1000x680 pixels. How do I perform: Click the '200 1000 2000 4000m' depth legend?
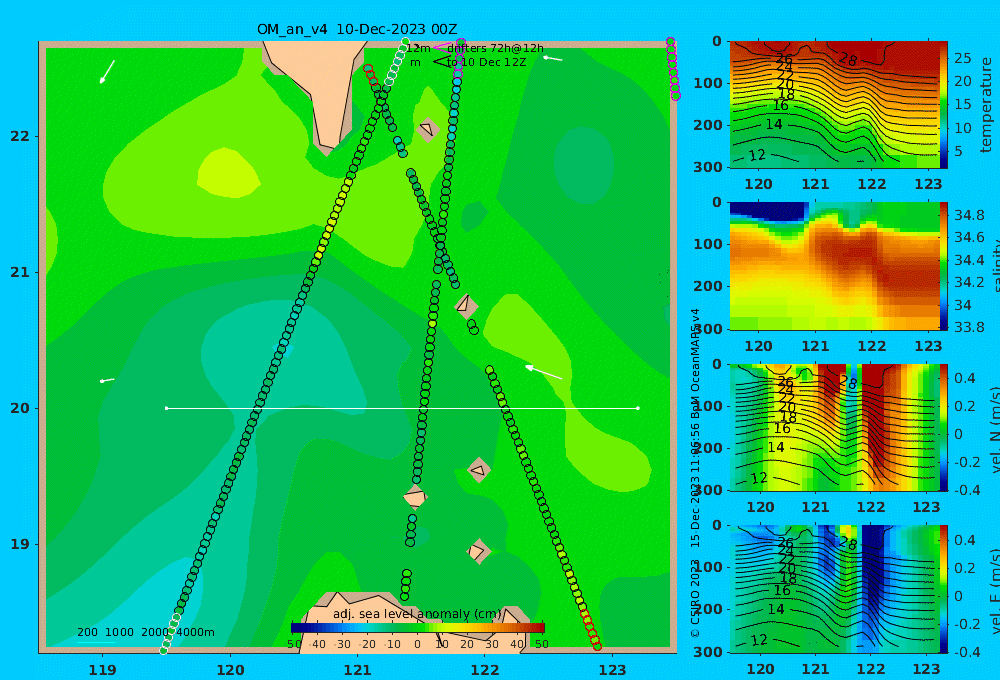pos(145,632)
